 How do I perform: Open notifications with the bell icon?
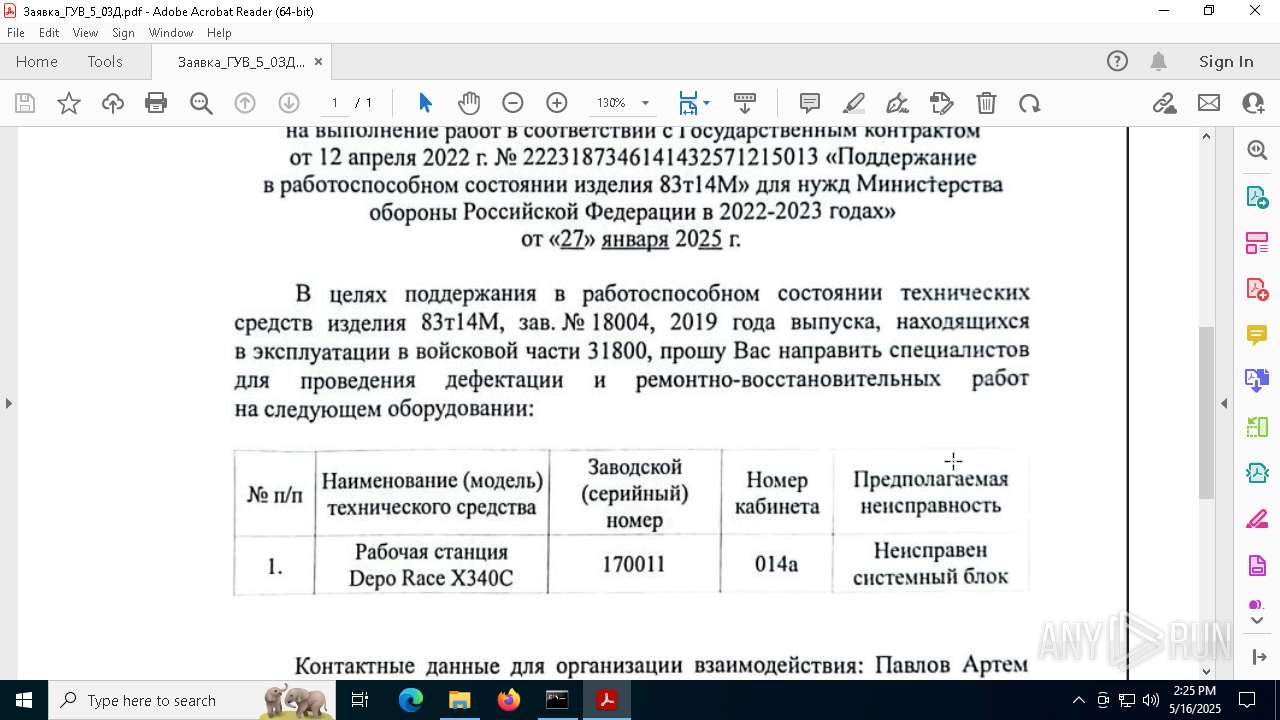tap(1159, 61)
